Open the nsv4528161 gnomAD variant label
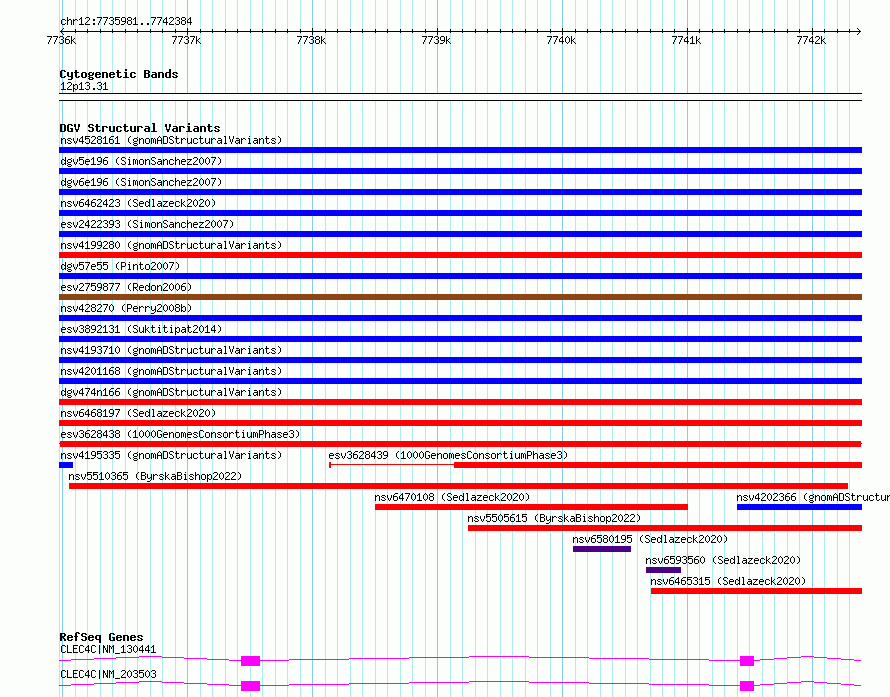Screen dimensions: 890x697 [x=170, y=140]
